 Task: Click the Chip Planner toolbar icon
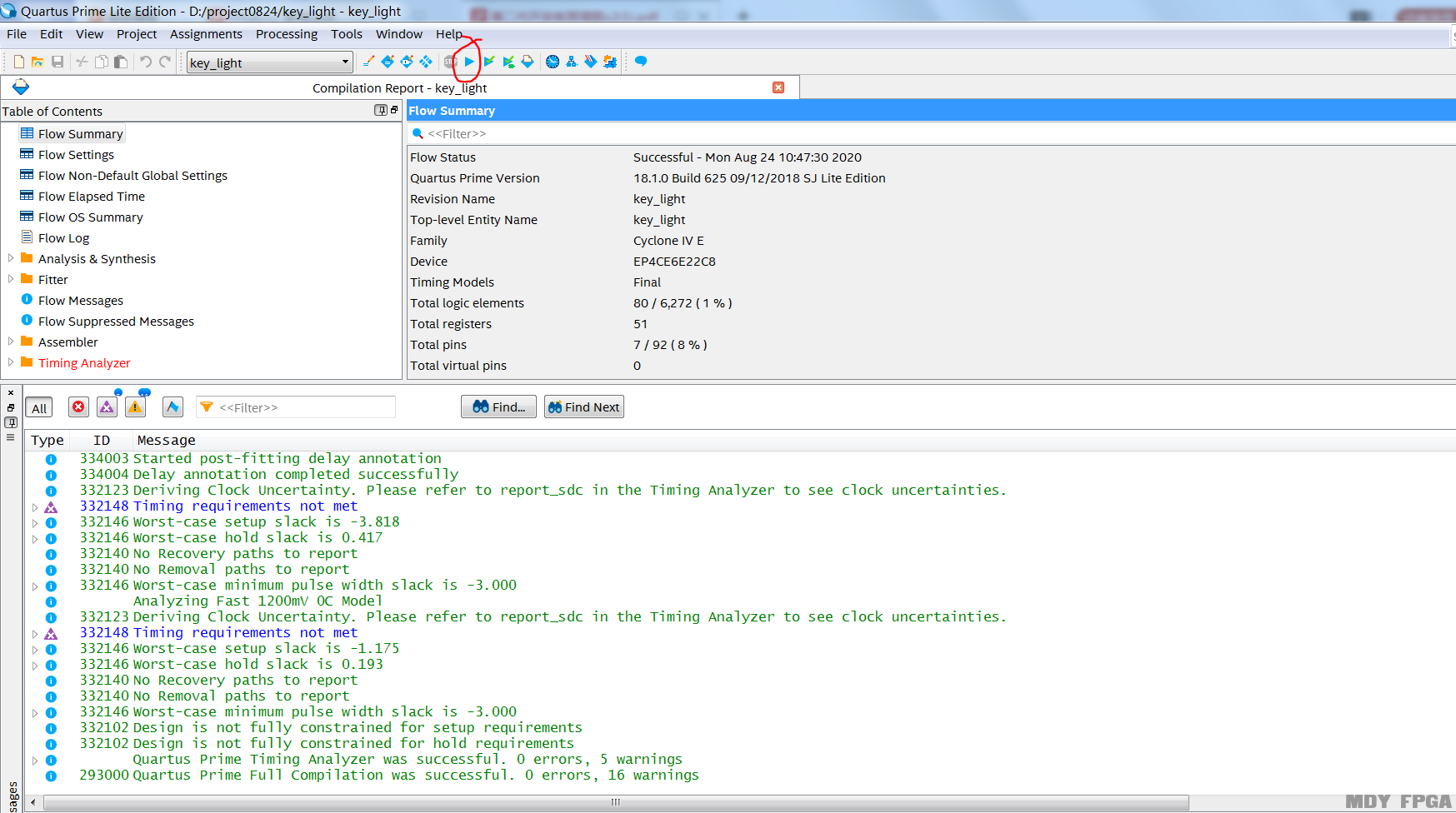click(610, 62)
